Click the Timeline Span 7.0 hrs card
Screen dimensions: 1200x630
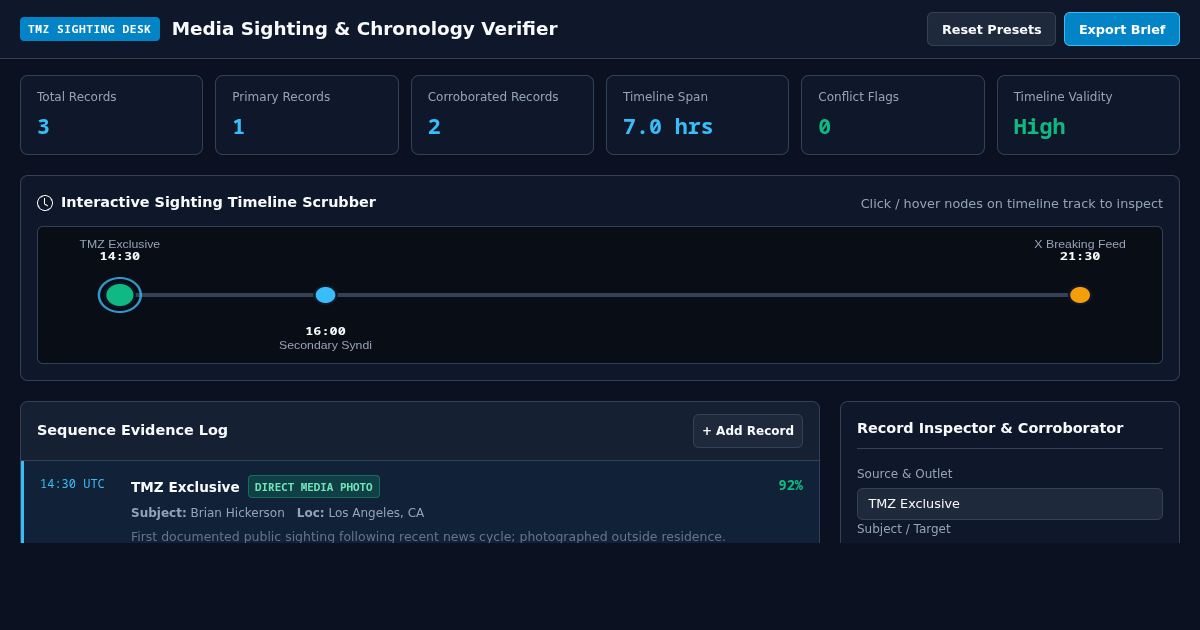pos(697,115)
